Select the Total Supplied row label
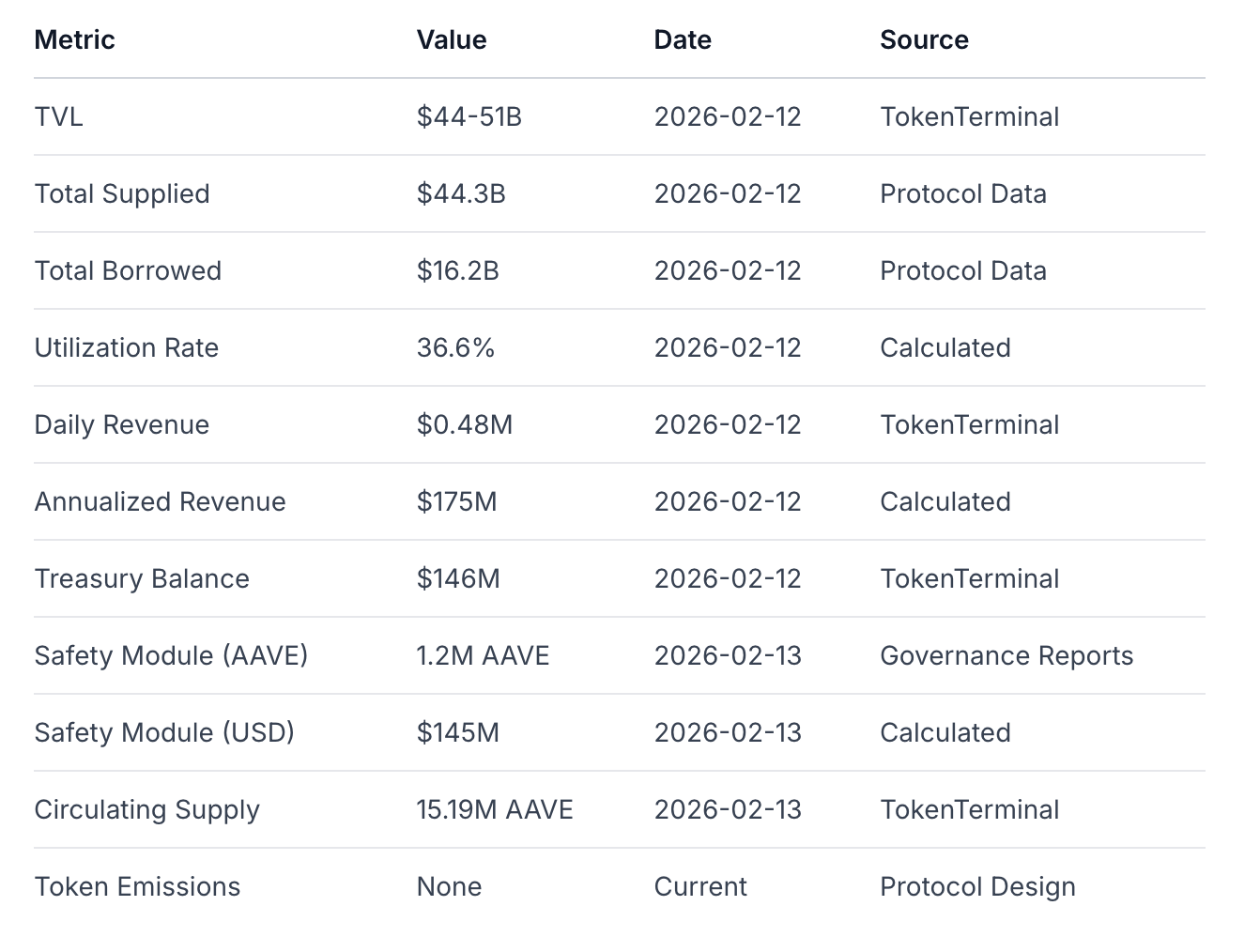Image resolution: width=1260 pixels, height=952 pixels. point(122,193)
